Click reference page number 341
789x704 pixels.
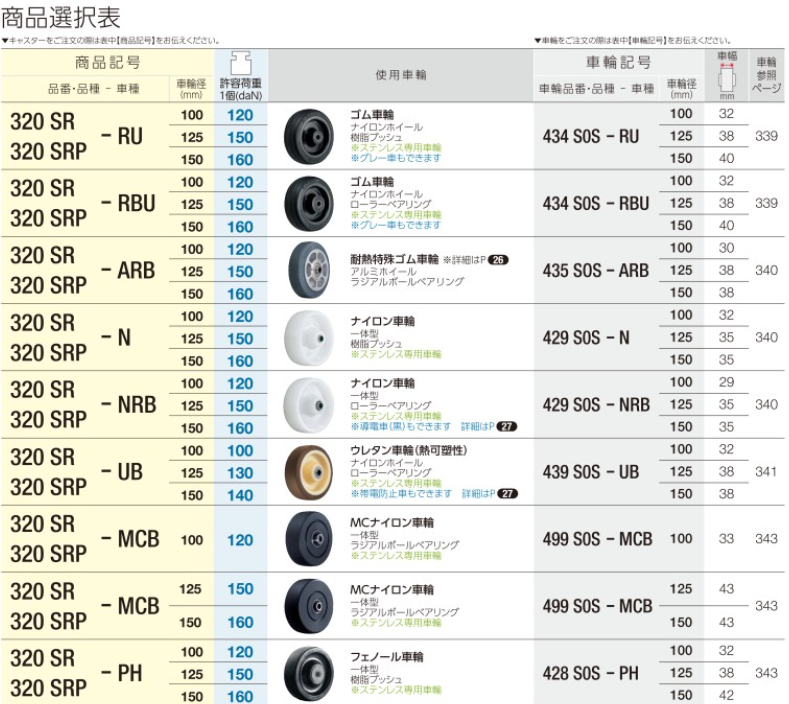[766, 471]
